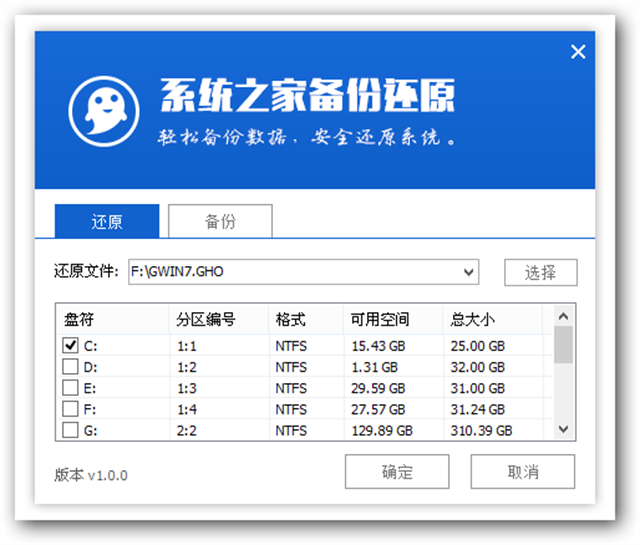Open the 备份 tab
This screenshot has height=545, width=640.
(220, 221)
